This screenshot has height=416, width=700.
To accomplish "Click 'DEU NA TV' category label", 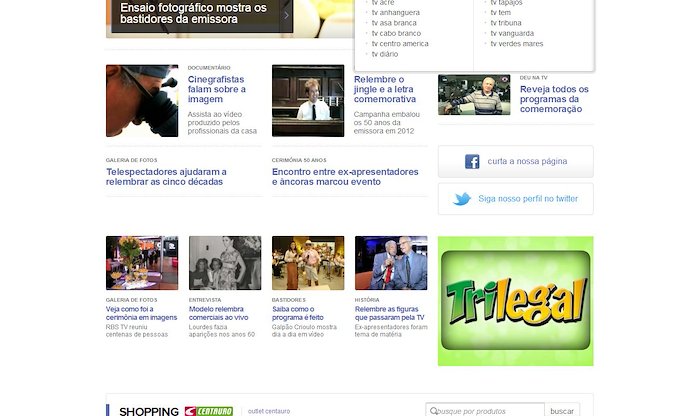I will click(533, 78).
